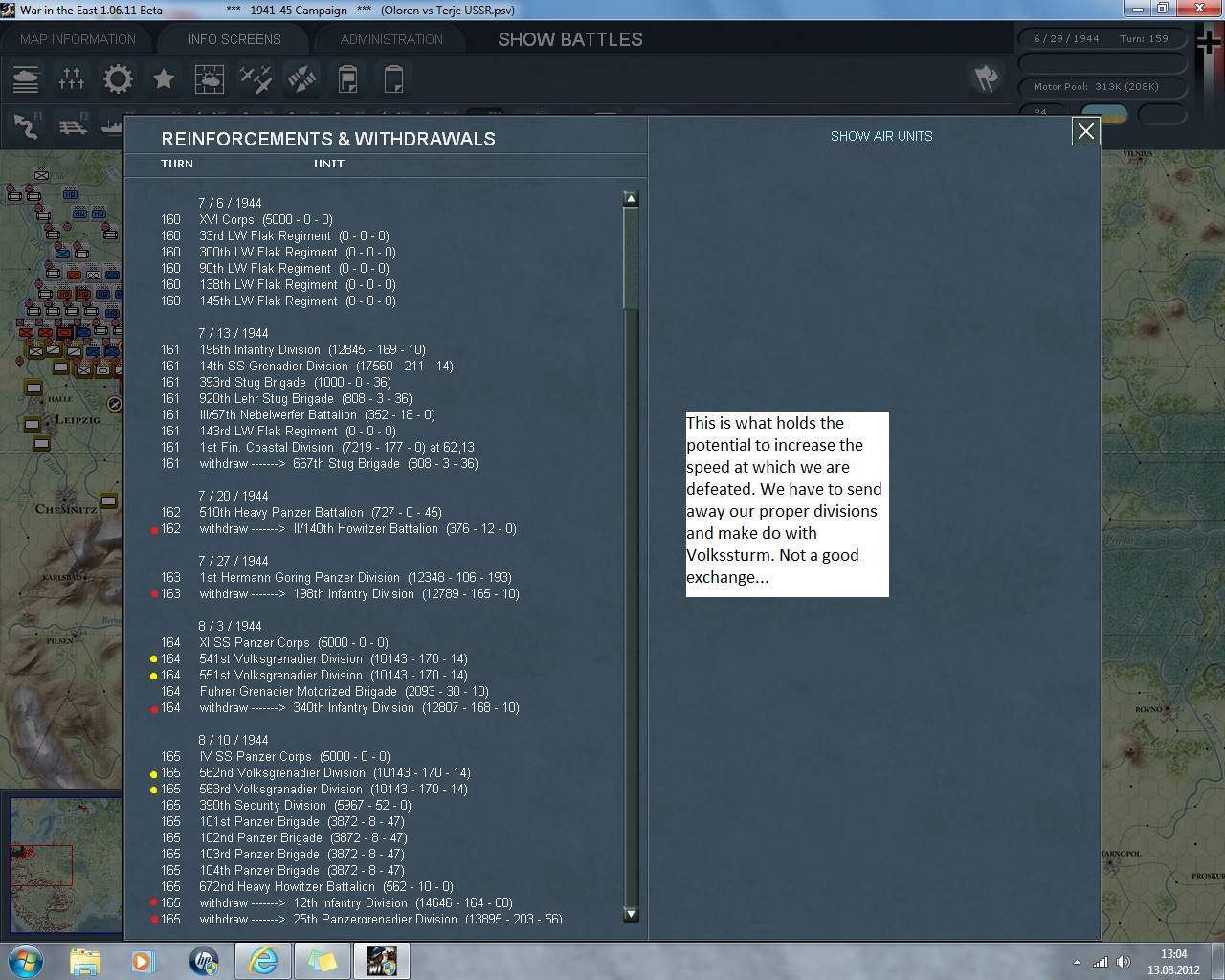This screenshot has width=1225, height=980.
Task: Click the Motor Pool 313K (208K) readout
Action: tap(1102, 86)
